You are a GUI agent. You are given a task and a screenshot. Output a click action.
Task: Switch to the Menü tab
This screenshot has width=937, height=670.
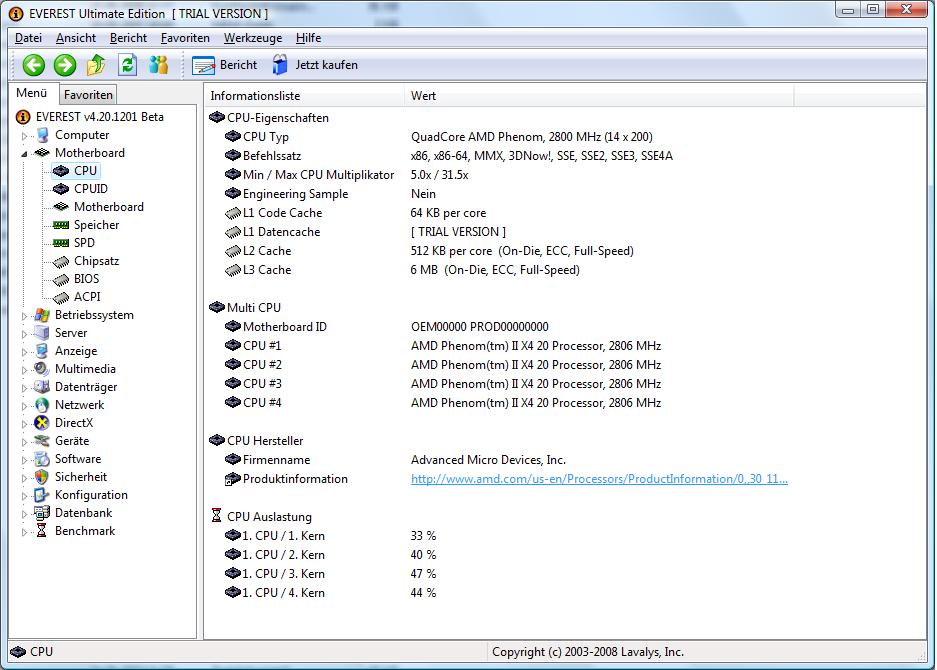click(32, 93)
